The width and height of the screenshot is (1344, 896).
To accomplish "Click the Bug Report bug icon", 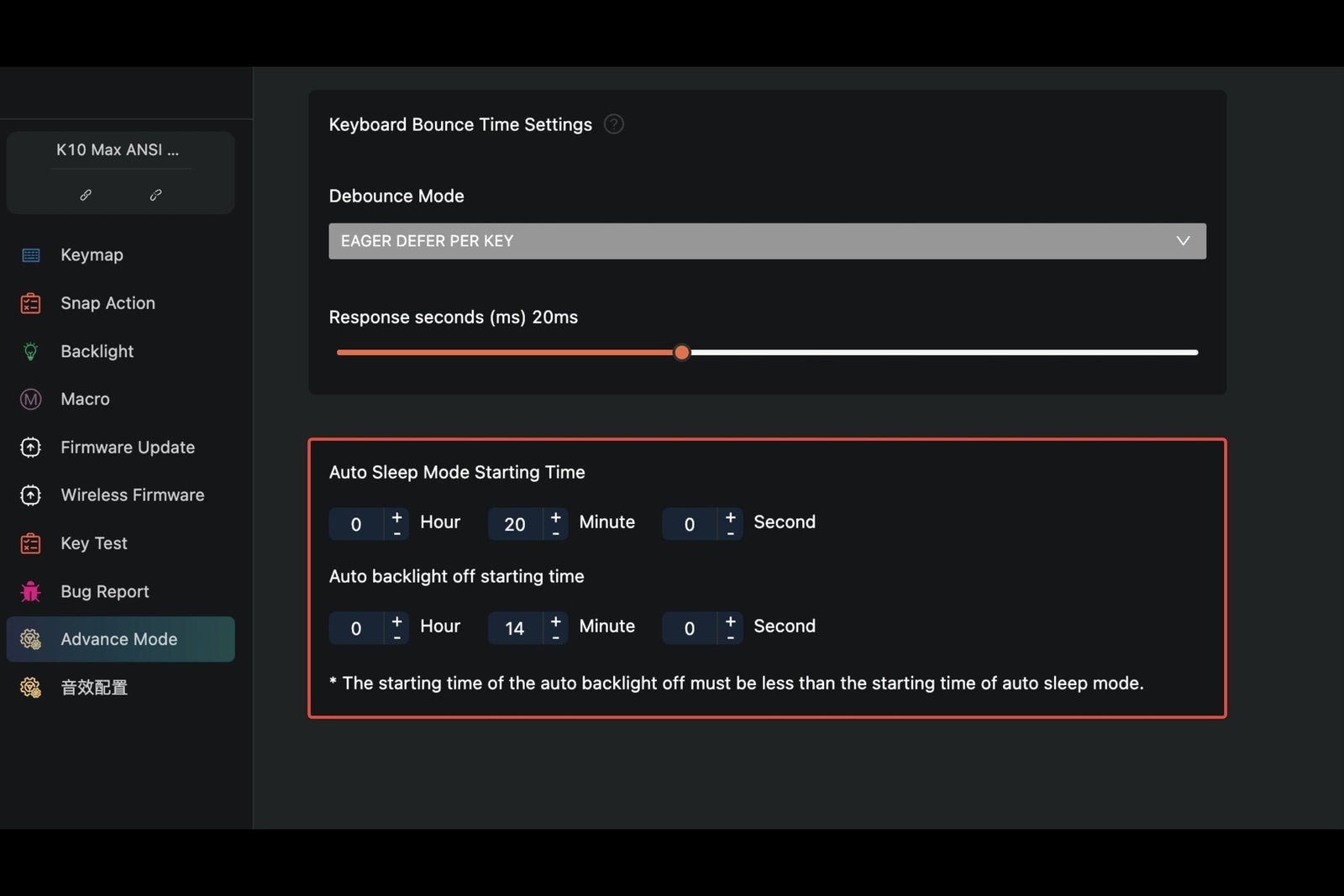I will (x=30, y=591).
